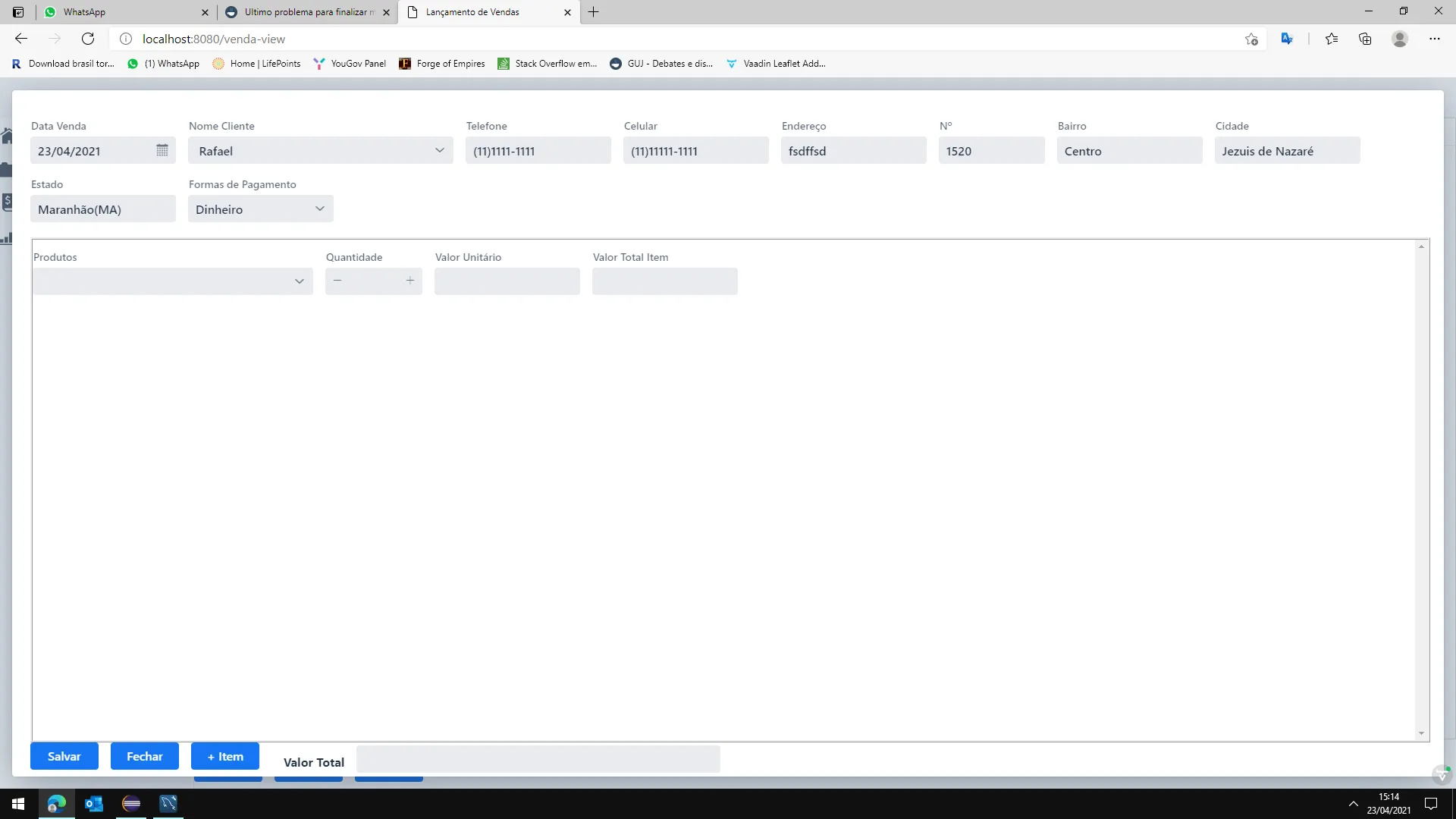Open Eclipse from the Windows taskbar

point(131,804)
